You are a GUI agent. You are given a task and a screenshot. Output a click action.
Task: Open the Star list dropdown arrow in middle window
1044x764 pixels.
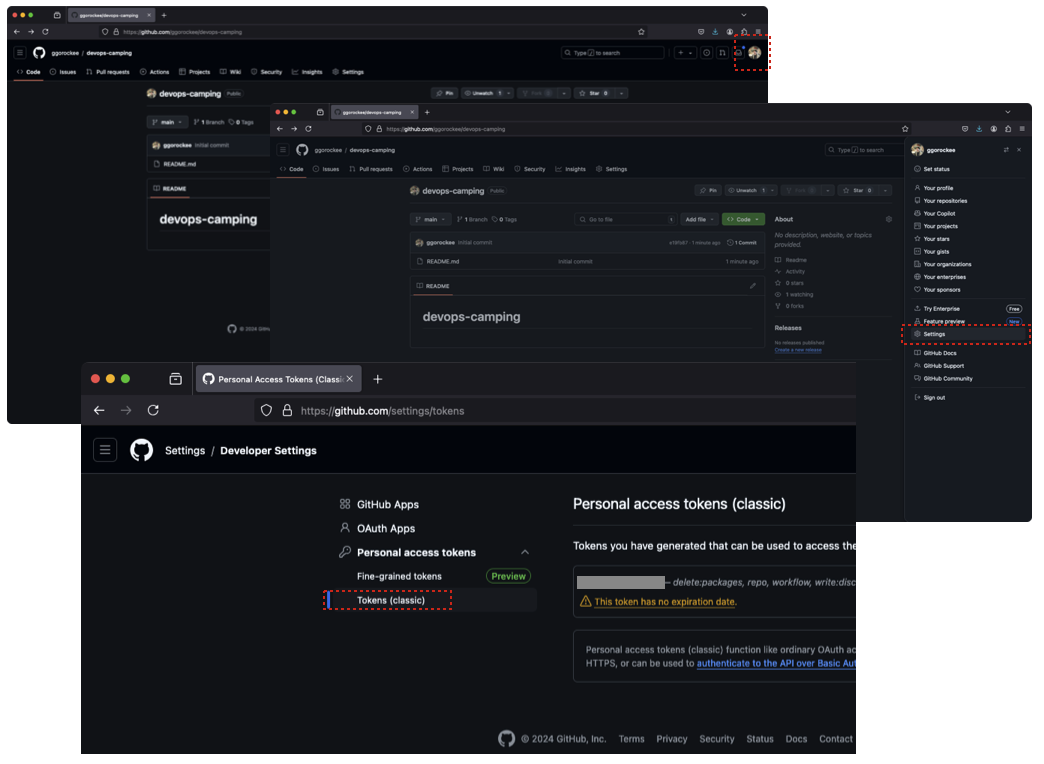886,191
